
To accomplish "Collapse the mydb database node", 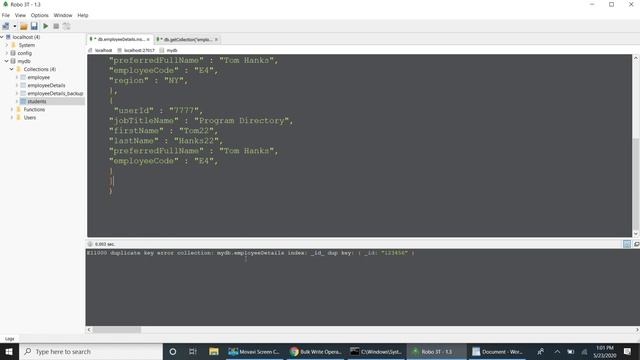I will 7,61.
